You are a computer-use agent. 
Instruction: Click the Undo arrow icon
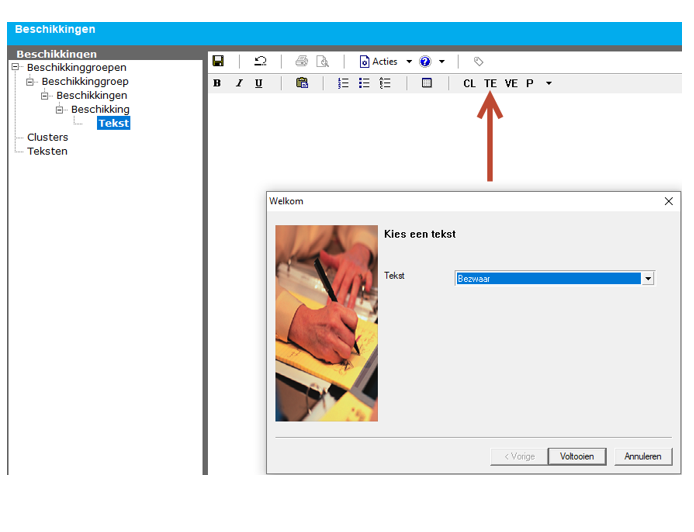point(260,61)
